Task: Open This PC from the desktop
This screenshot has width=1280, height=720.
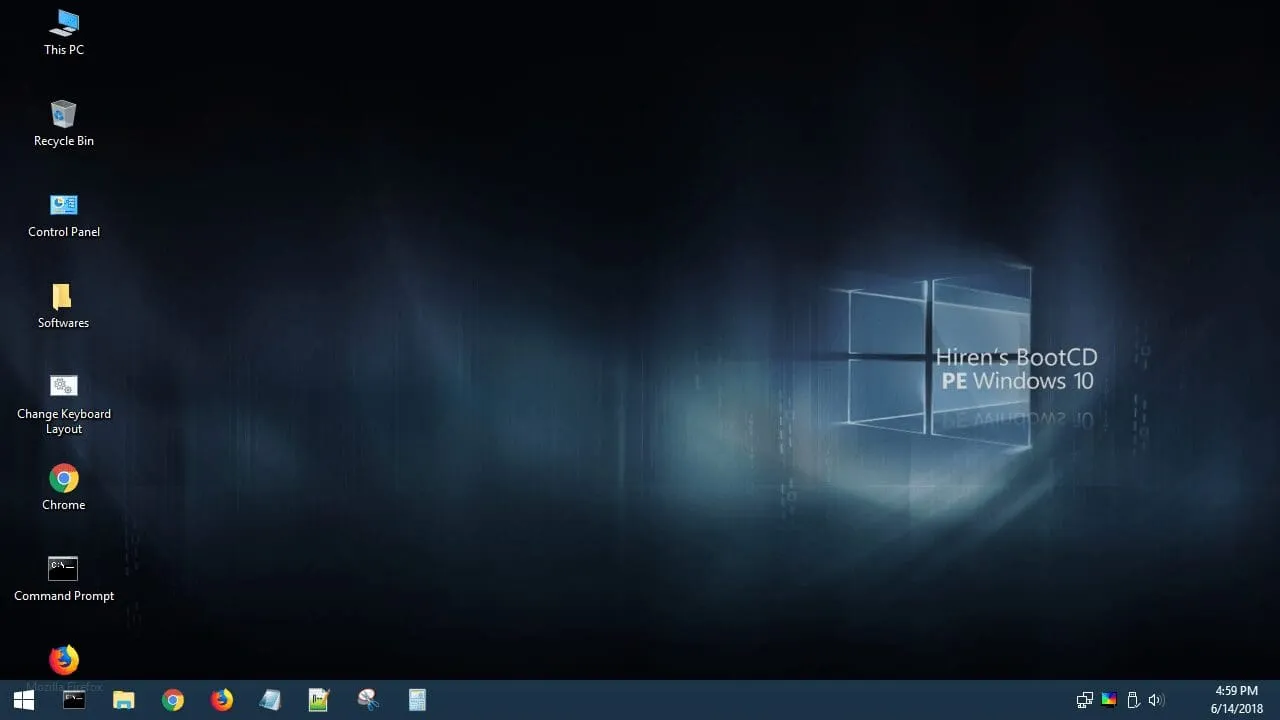Action: pos(63,30)
